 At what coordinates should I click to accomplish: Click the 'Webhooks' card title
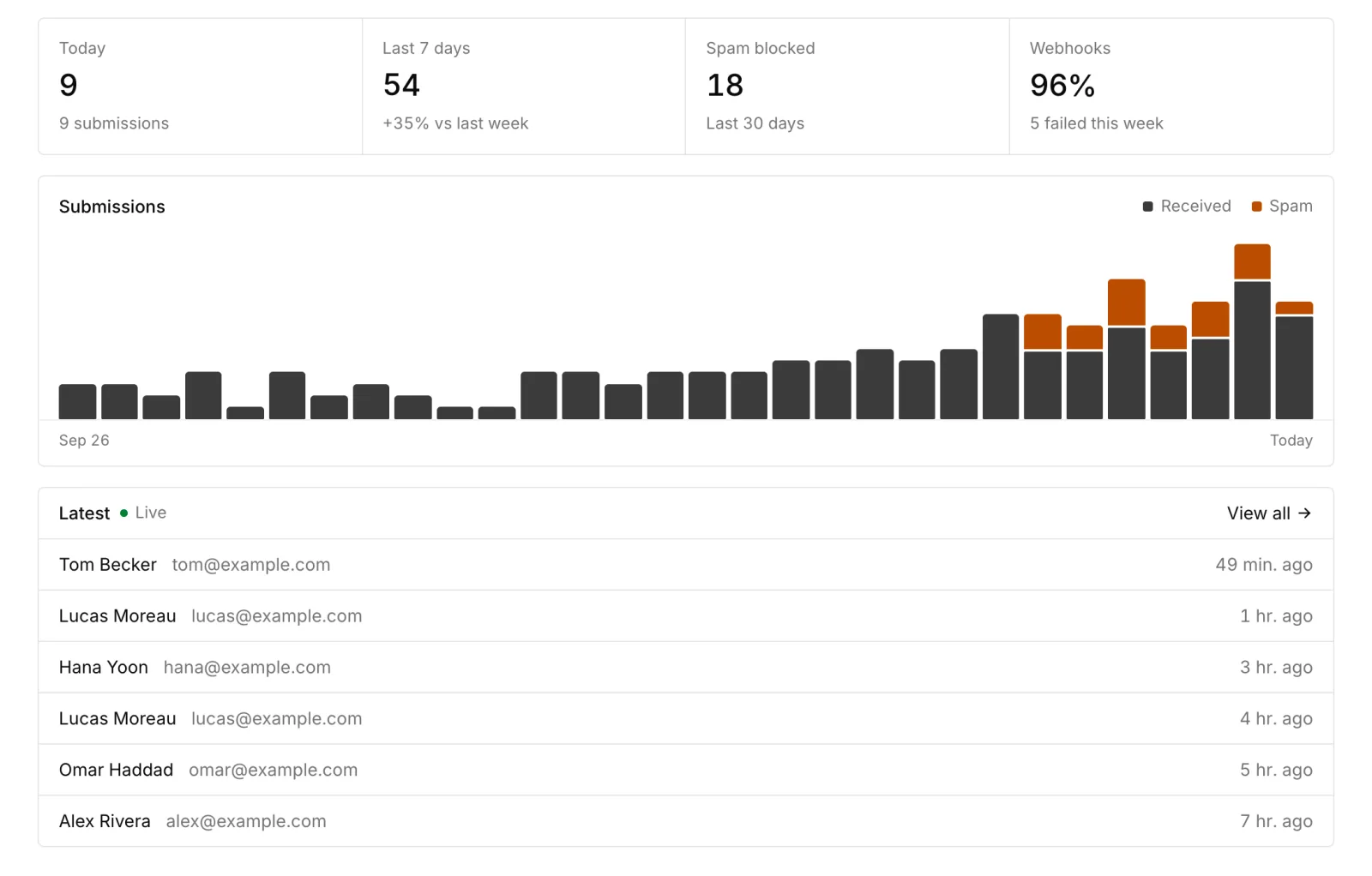pyautogui.click(x=1070, y=49)
